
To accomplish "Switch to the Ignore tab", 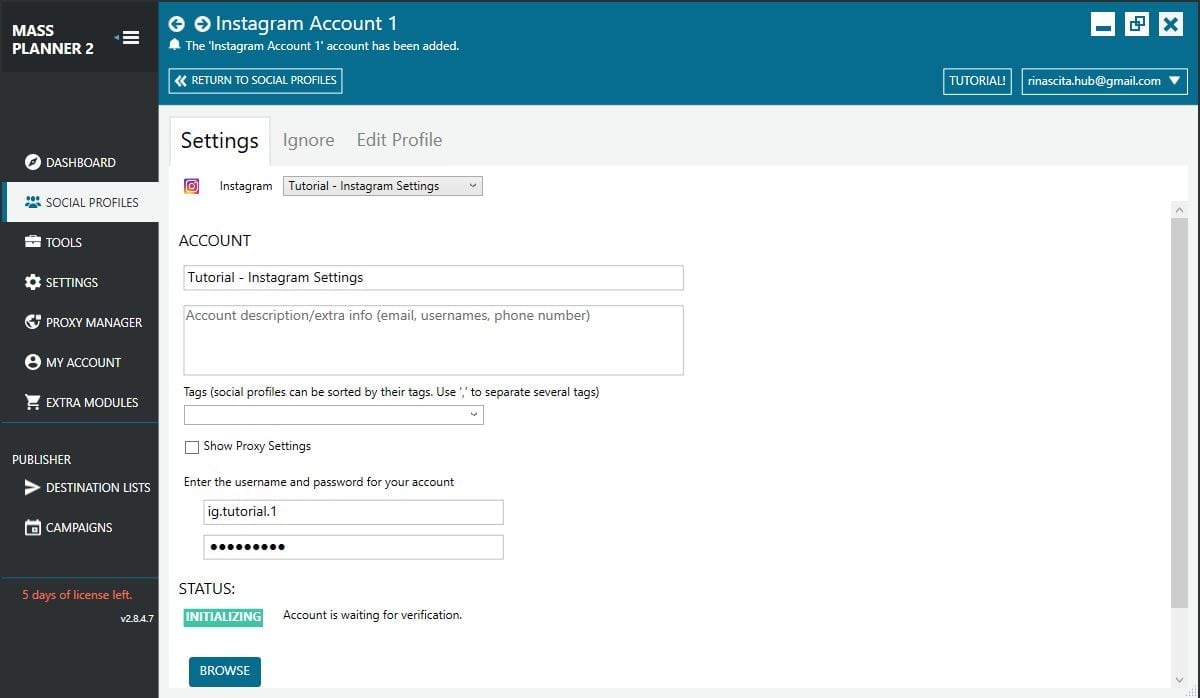I will tap(308, 140).
